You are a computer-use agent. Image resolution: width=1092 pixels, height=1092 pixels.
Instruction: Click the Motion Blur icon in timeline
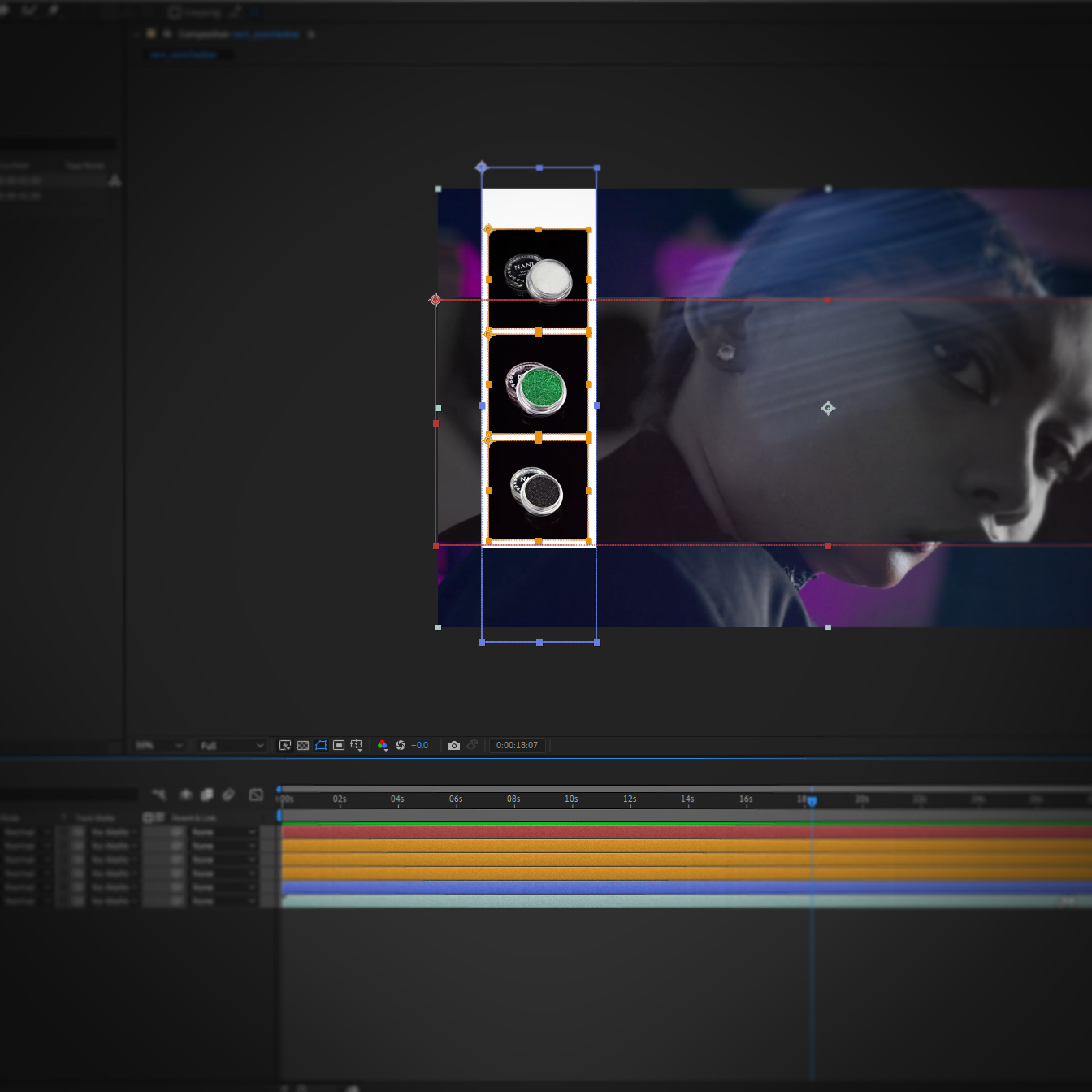tap(228, 795)
